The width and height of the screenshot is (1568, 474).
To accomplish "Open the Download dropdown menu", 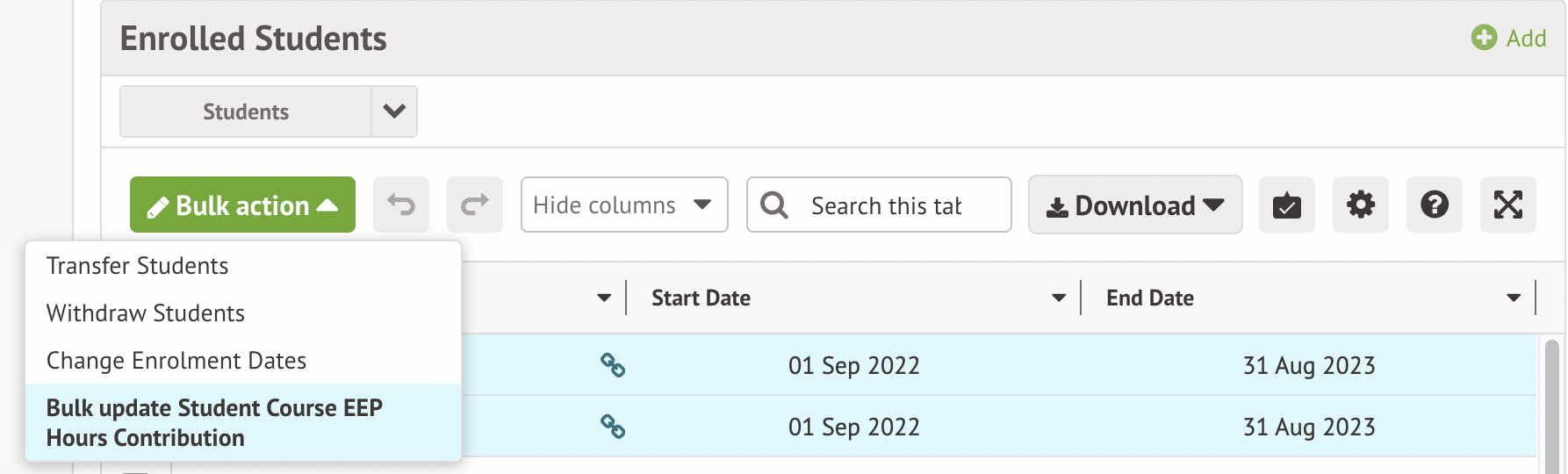I will coord(1134,205).
